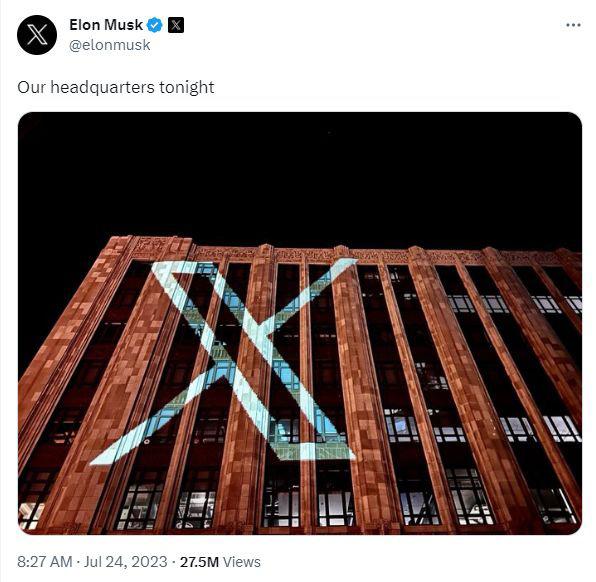The width and height of the screenshot is (596, 582).
Task: Click the Jul 24, 2023 date
Action: tap(125, 561)
